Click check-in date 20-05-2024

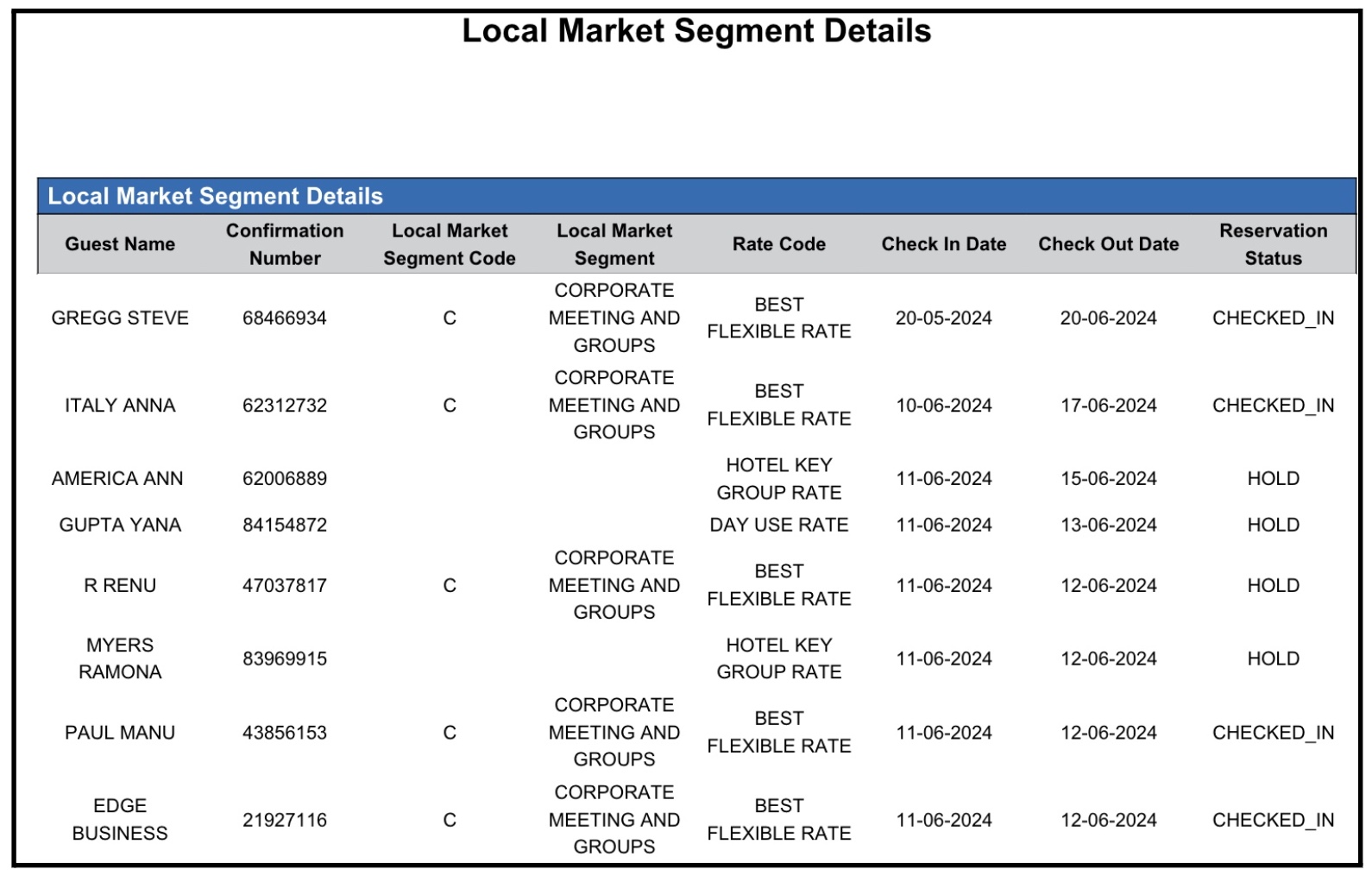[x=943, y=318]
